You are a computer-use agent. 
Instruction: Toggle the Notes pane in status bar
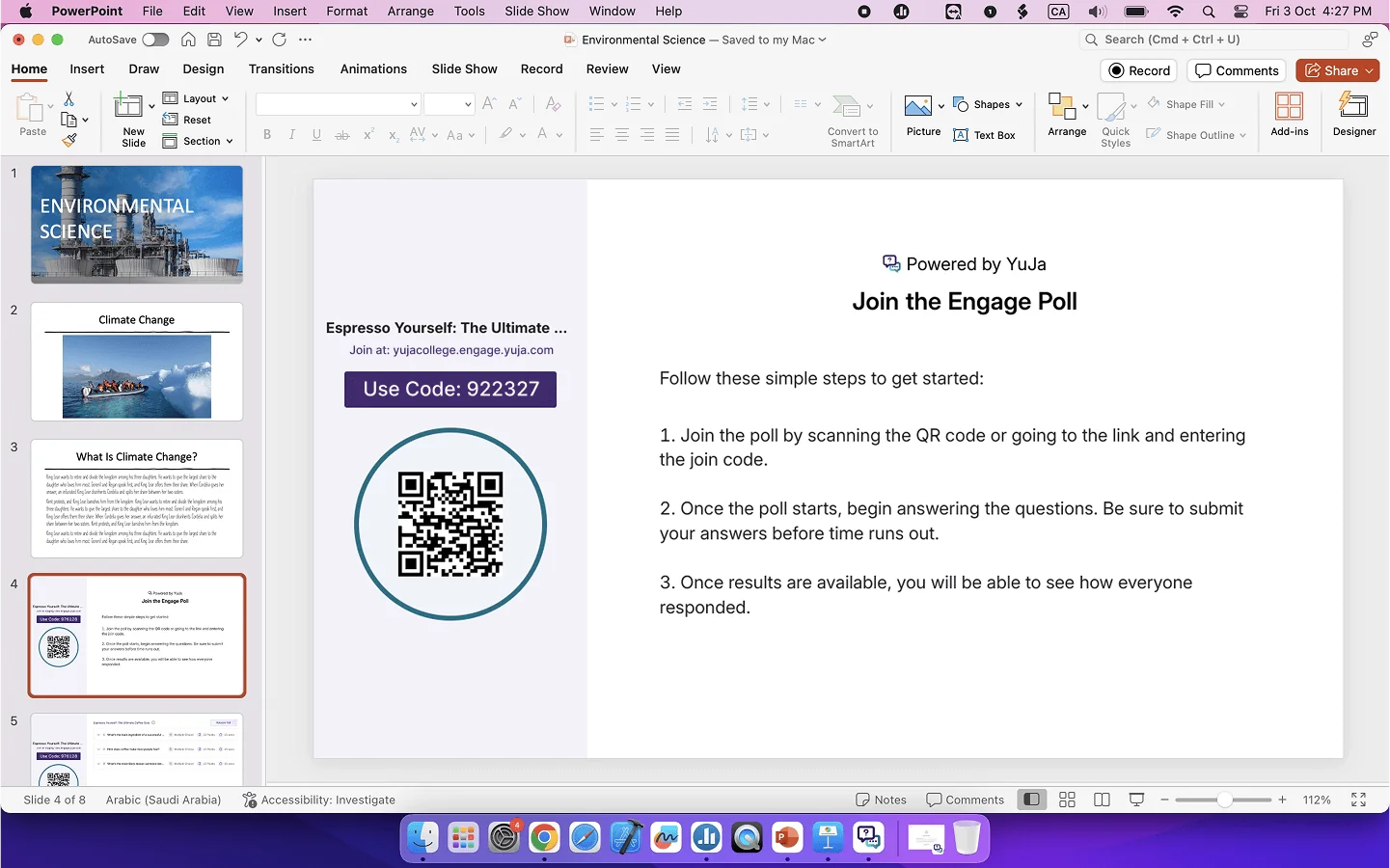tap(881, 800)
